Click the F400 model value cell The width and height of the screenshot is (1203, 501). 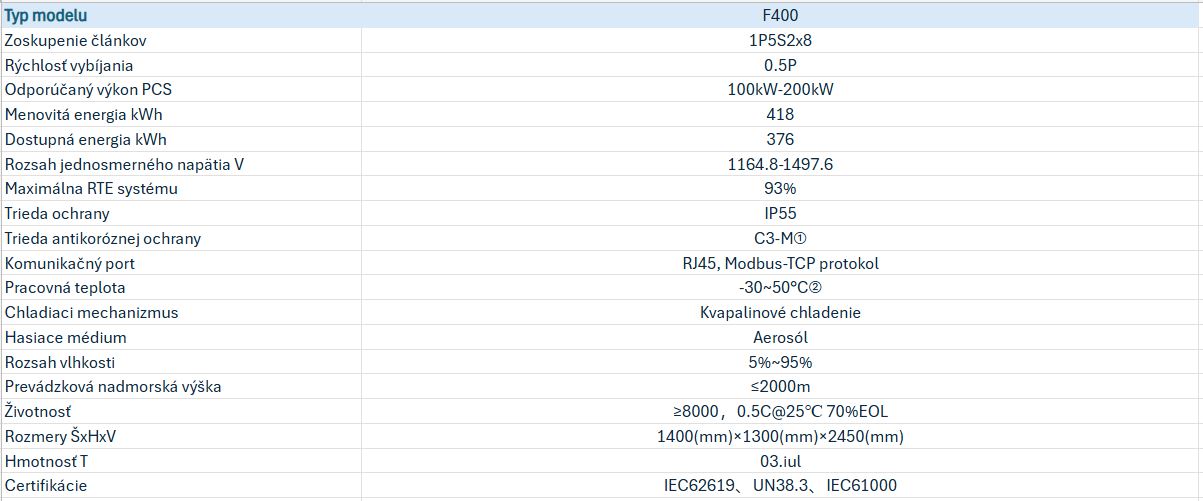point(780,16)
